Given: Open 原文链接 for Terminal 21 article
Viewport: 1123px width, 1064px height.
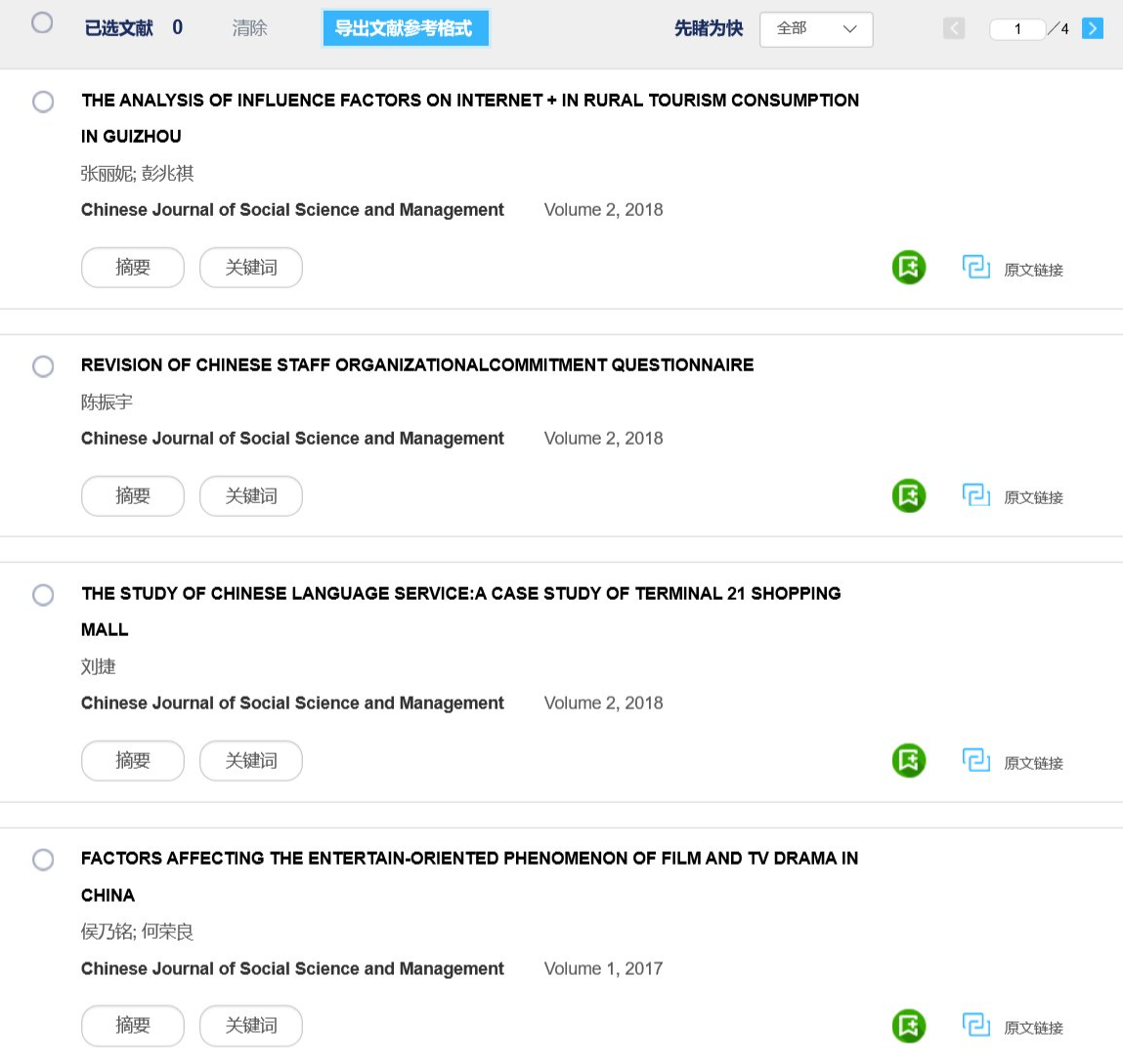Looking at the screenshot, I should [1033, 763].
